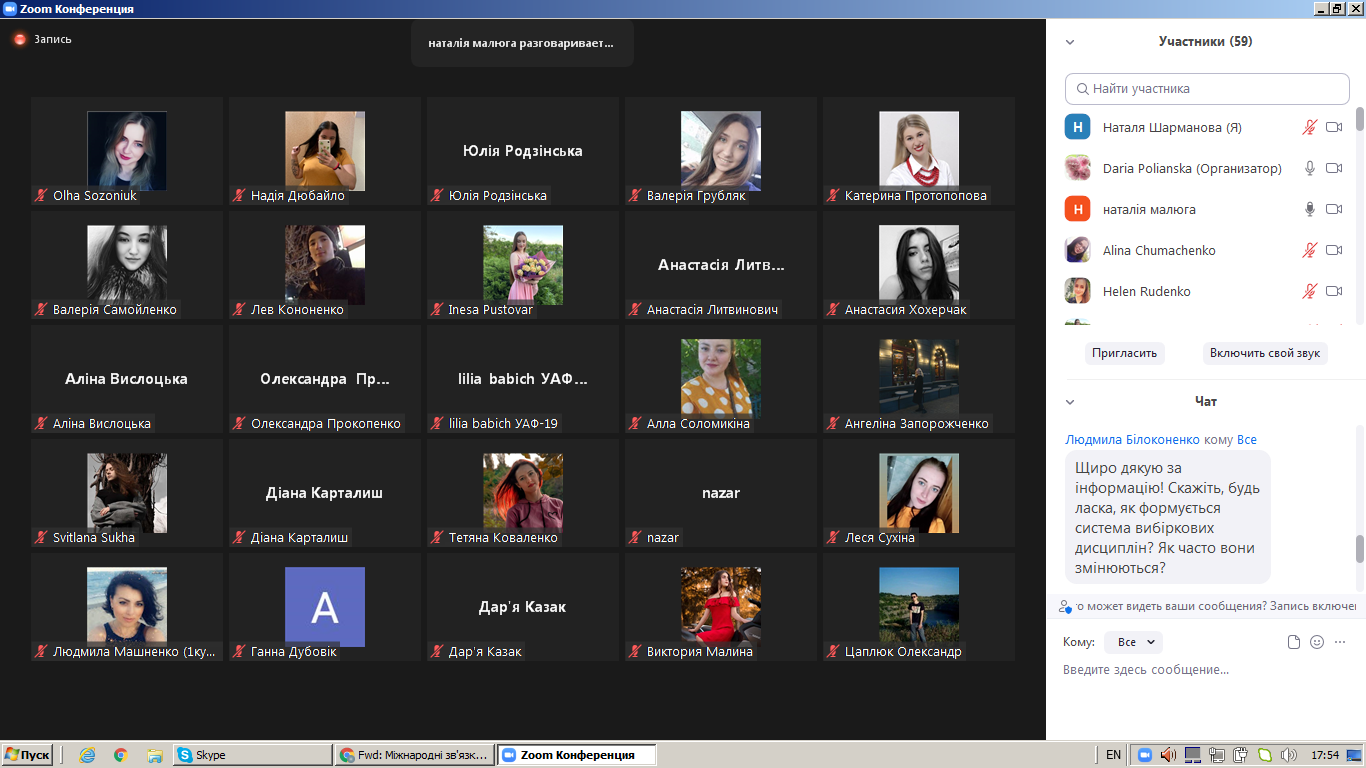
Task: Click the search magnifier in participant search
Action: point(1081,89)
